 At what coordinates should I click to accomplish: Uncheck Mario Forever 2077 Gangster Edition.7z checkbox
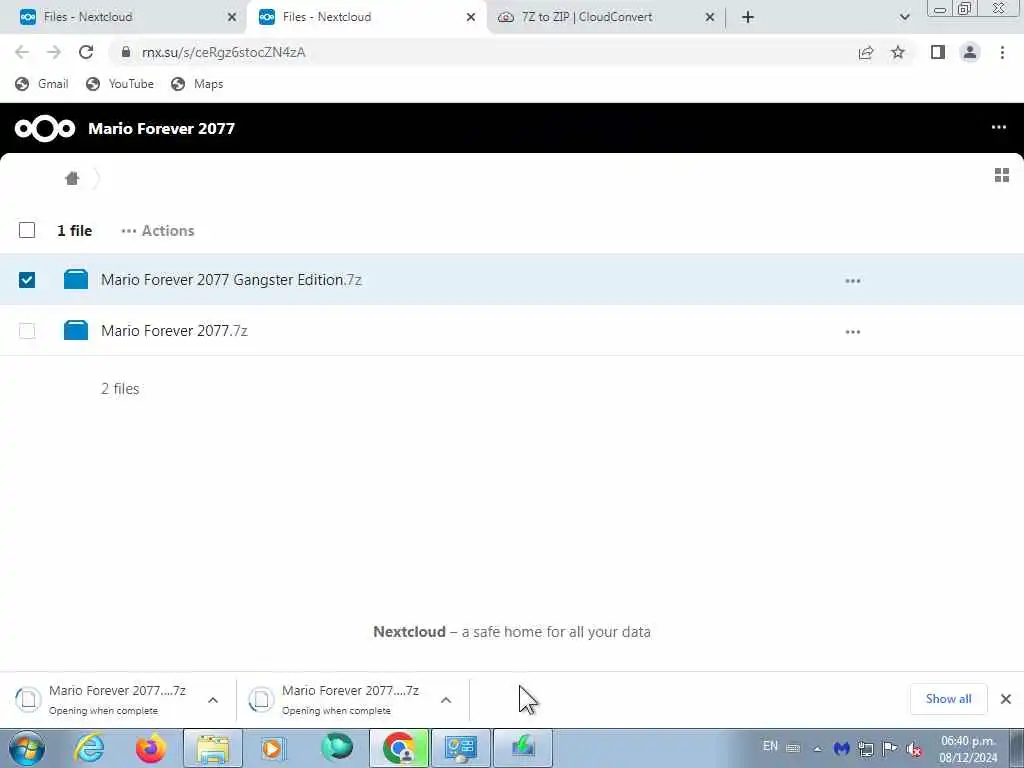point(27,280)
